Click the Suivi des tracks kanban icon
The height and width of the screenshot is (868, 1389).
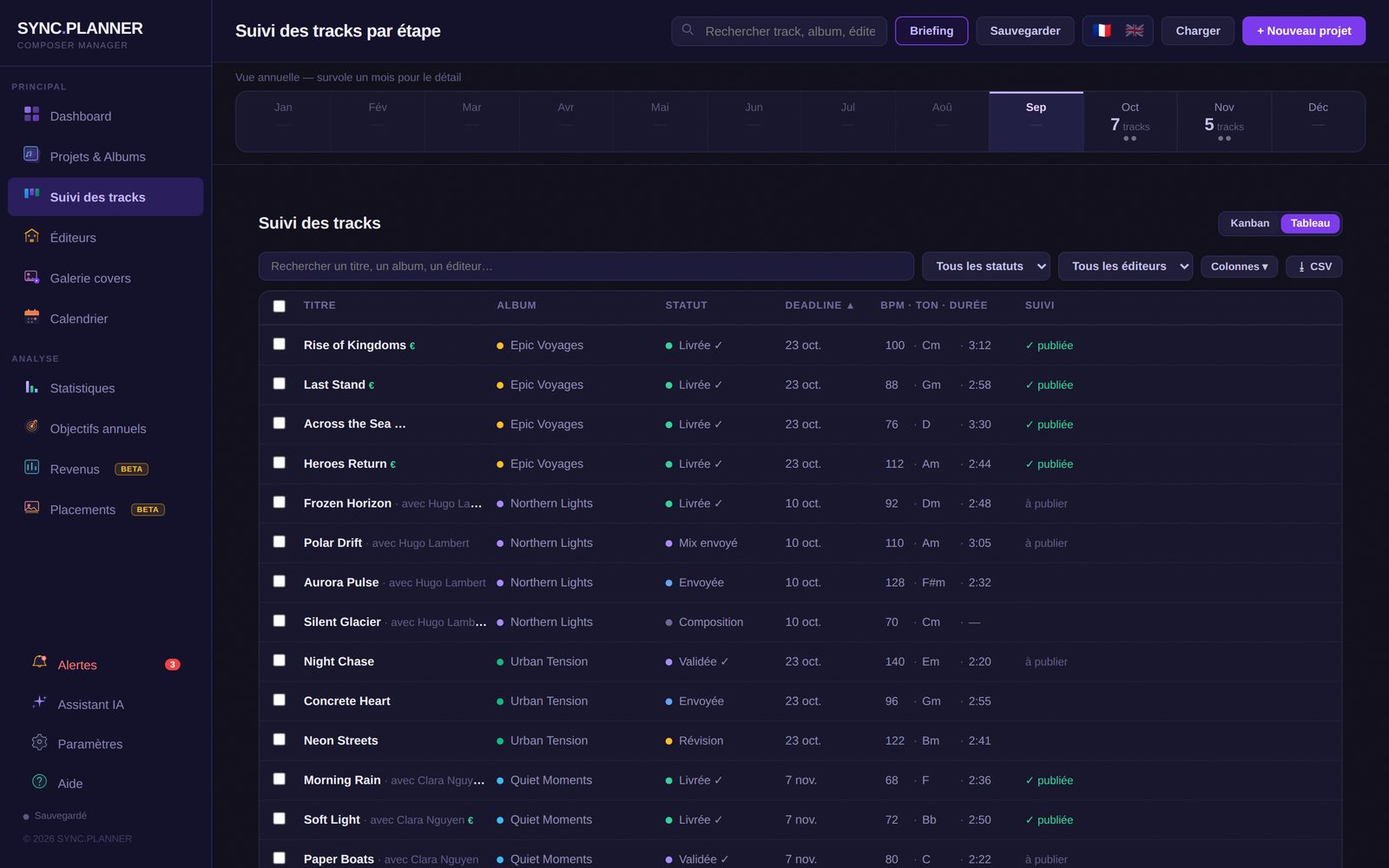pyautogui.click(x=31, y=194)
